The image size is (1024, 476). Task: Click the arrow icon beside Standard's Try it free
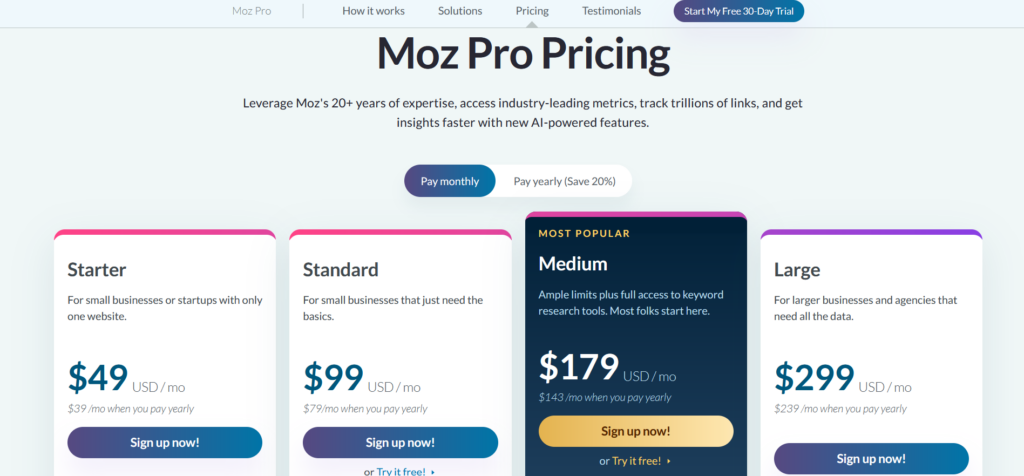click(433, 471)
